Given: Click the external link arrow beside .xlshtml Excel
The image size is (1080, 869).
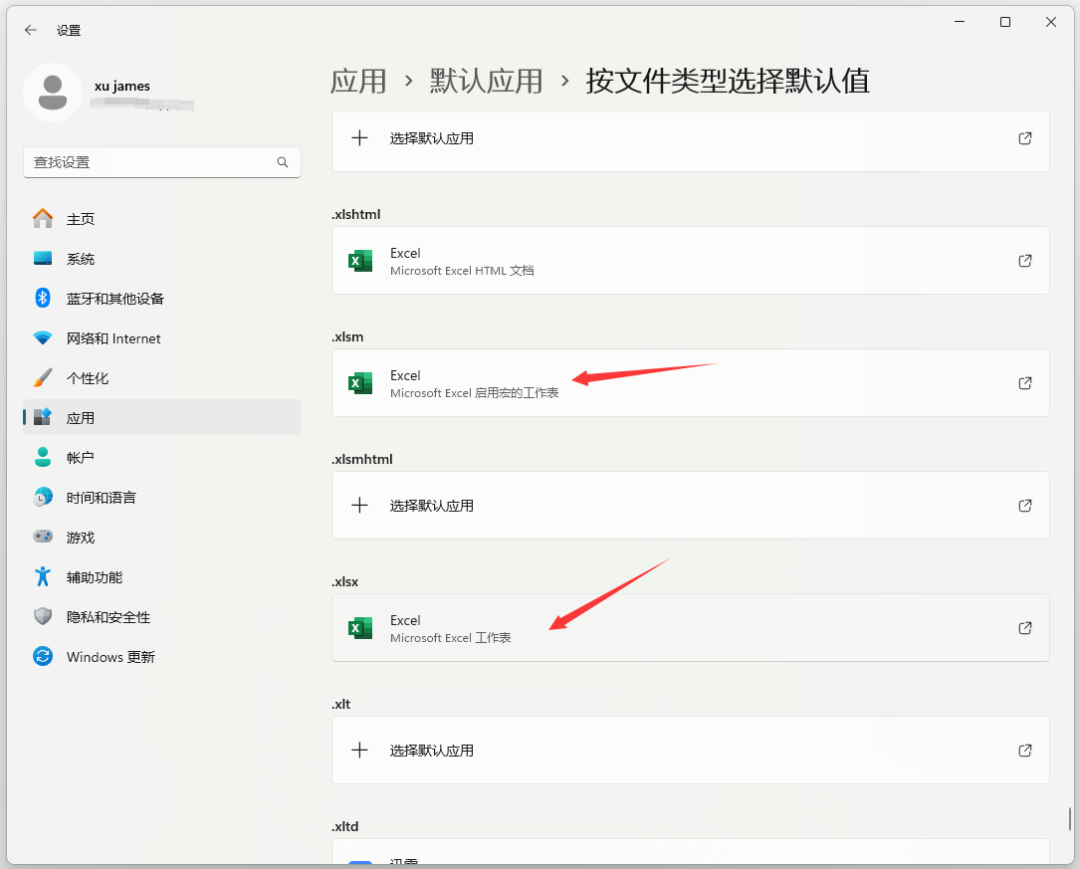Looking at the screenshot, I should click(1025, 261).
